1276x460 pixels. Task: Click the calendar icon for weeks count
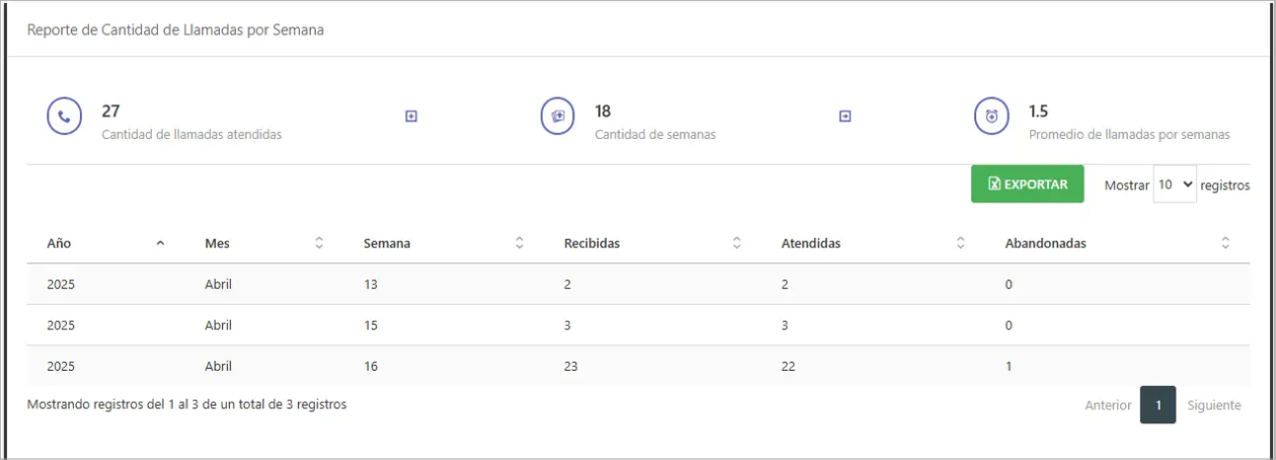tap(558, 117)
